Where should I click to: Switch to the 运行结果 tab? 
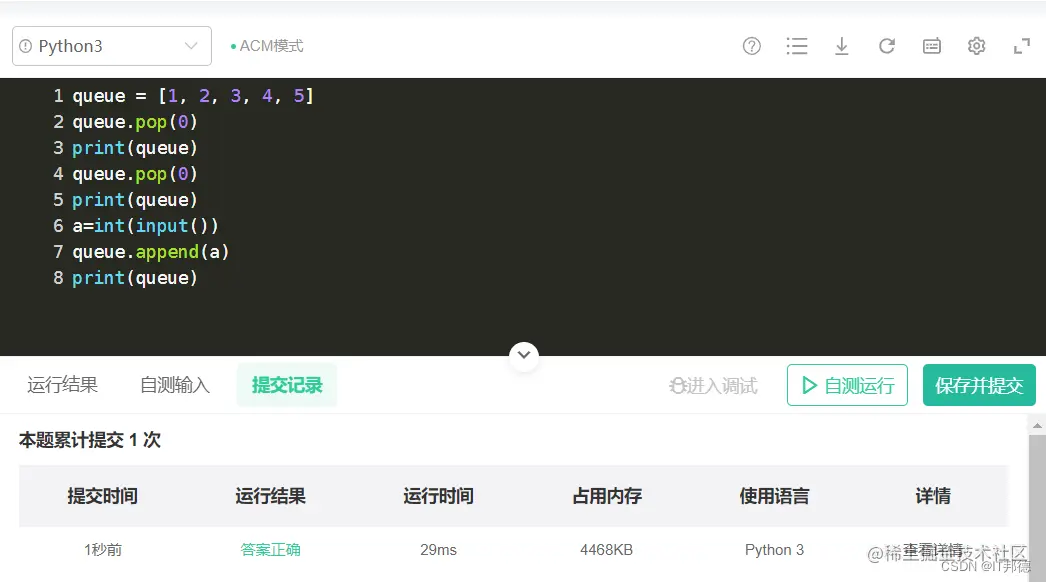[61, 385]
